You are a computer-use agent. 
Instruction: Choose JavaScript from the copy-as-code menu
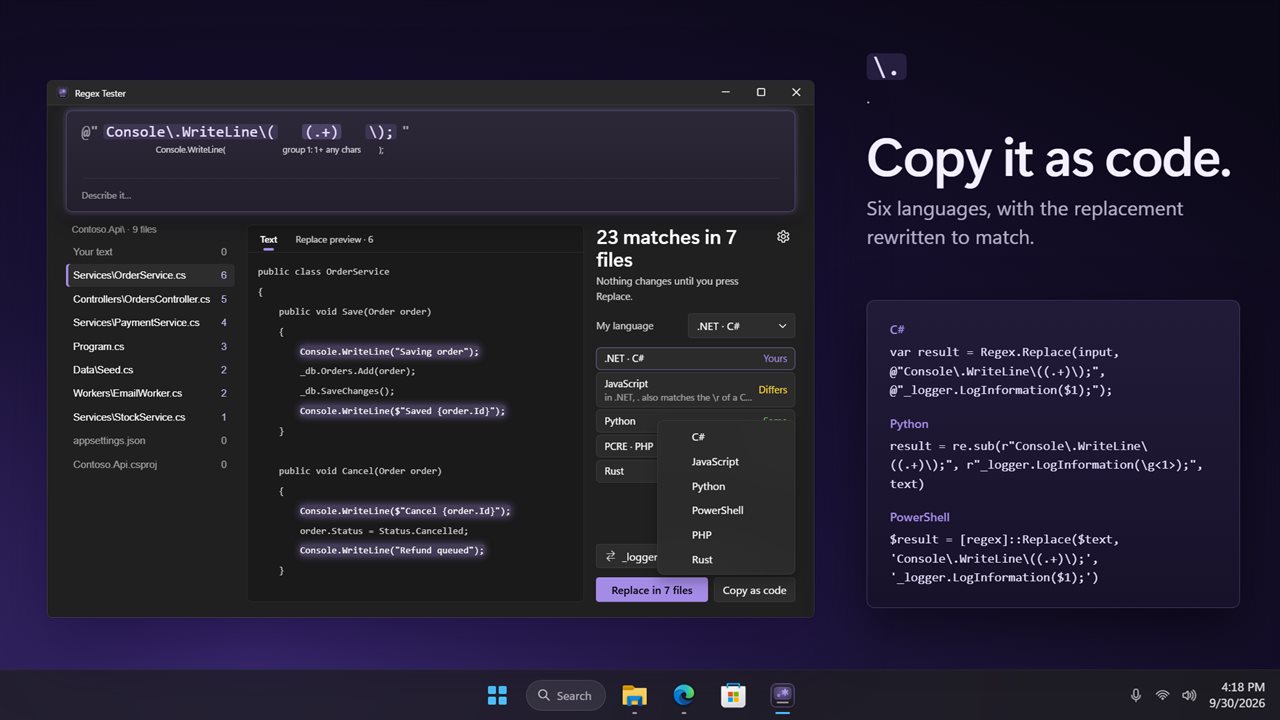(x=726, y=462)
